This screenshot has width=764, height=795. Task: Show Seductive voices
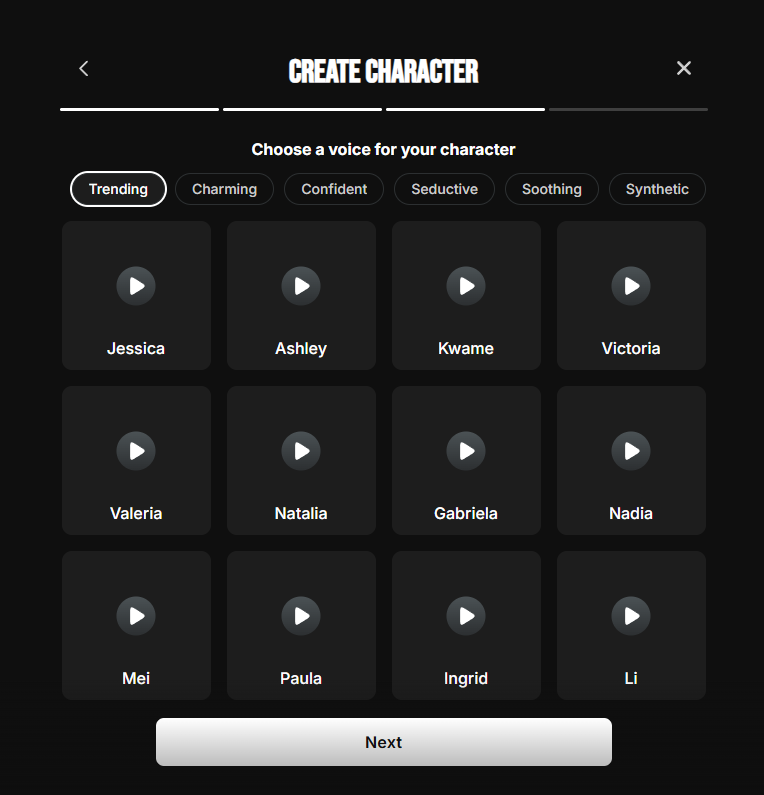(x=444, y=189)
